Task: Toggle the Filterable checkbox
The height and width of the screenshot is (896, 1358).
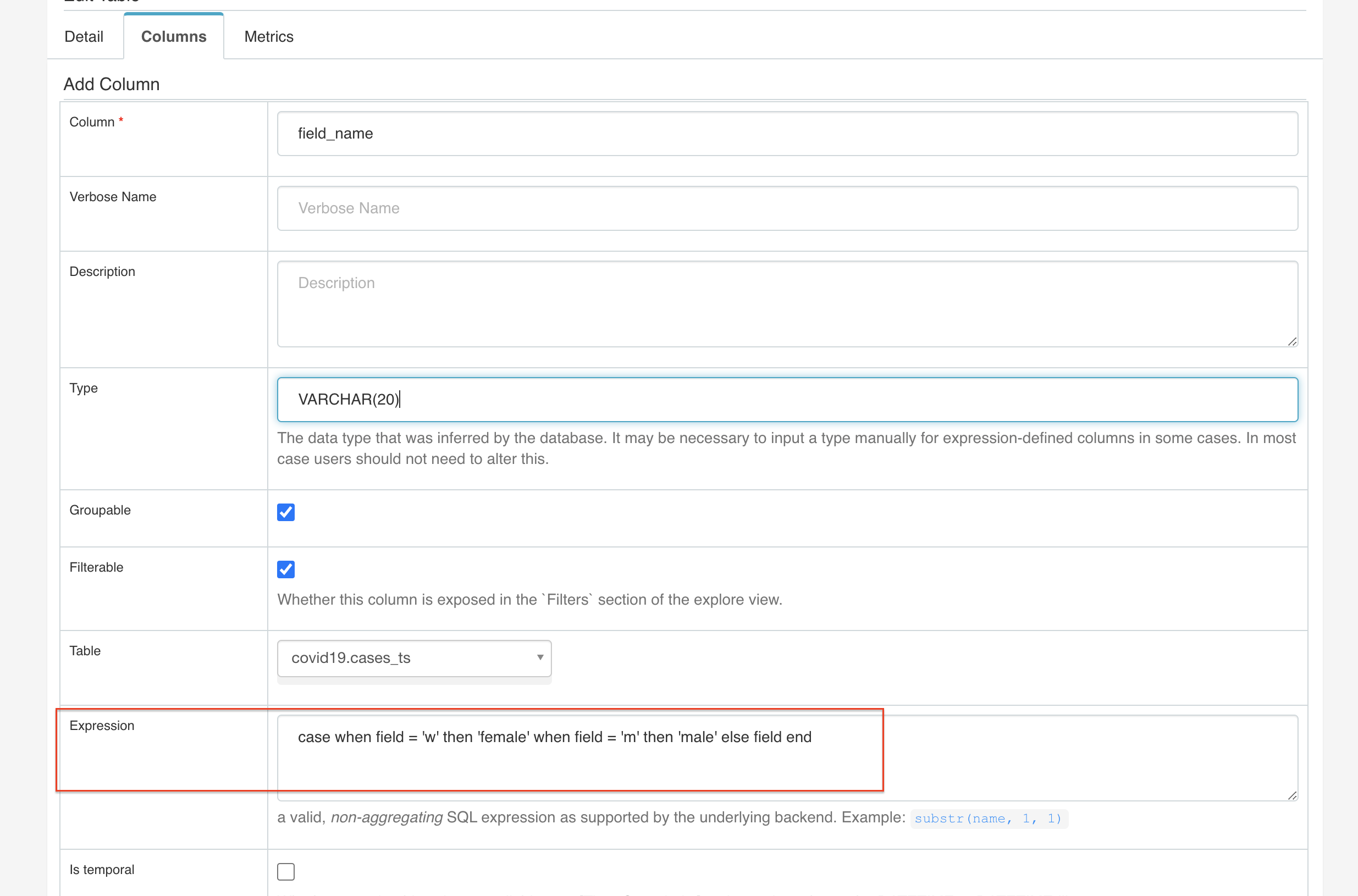Action: 286,569
